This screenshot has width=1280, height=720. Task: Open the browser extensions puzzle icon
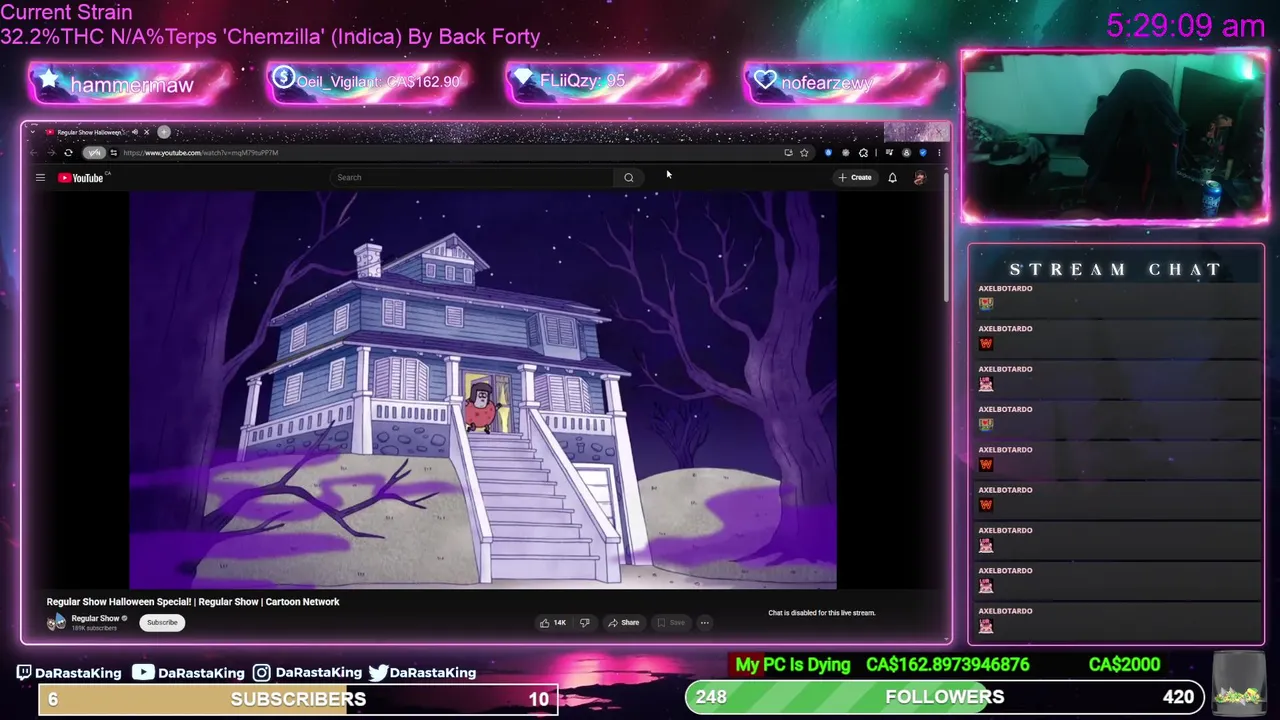pos(863,153)
